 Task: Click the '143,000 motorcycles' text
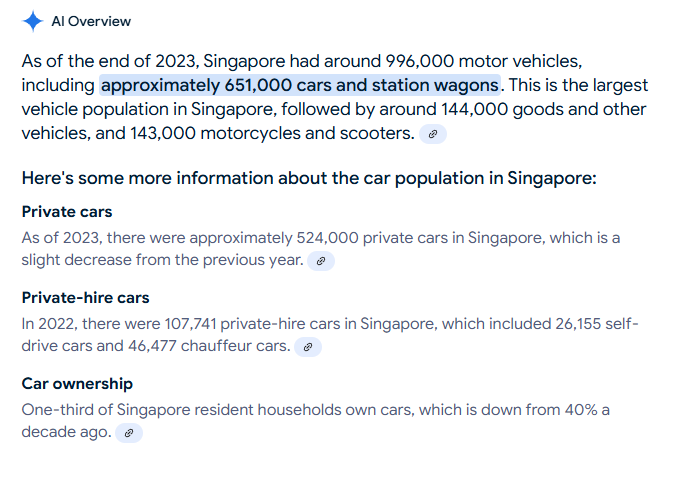(x=215, y=133)
